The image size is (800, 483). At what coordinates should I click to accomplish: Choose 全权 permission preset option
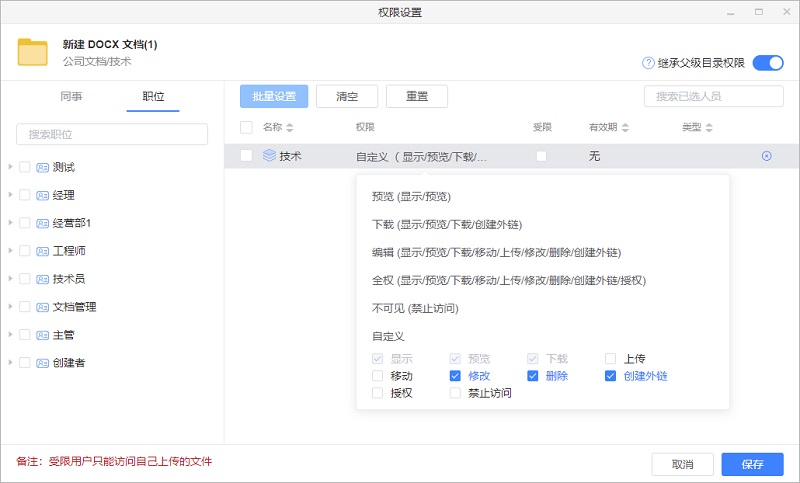tap(509, 281)
